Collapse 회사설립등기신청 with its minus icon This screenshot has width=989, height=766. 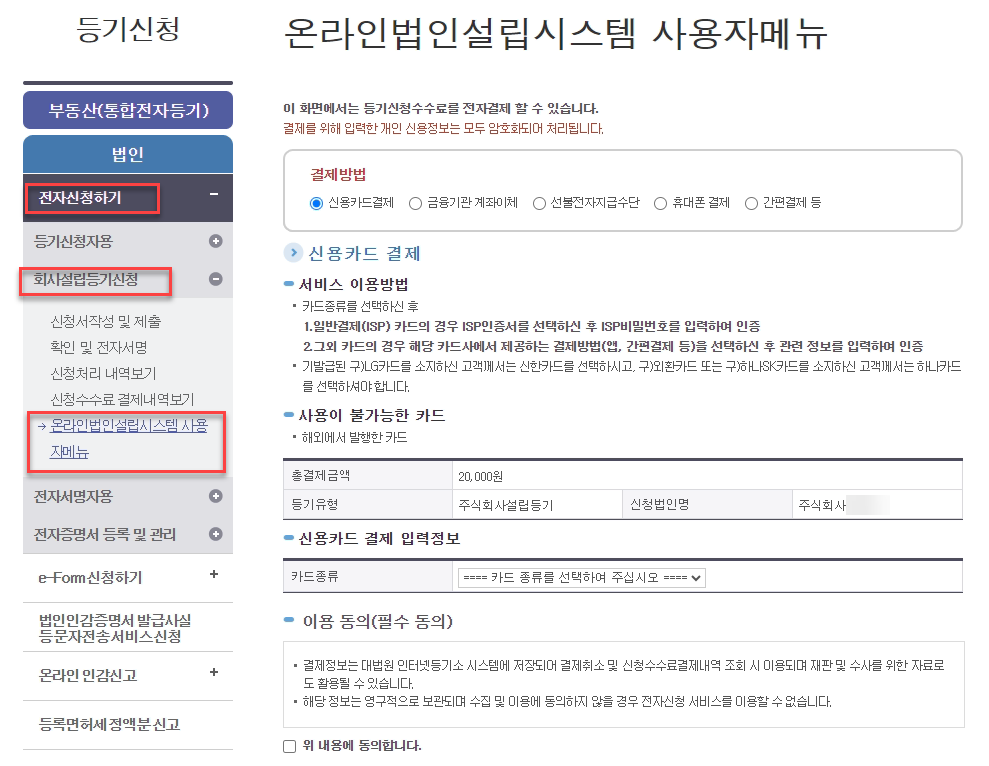pos(216,279)
